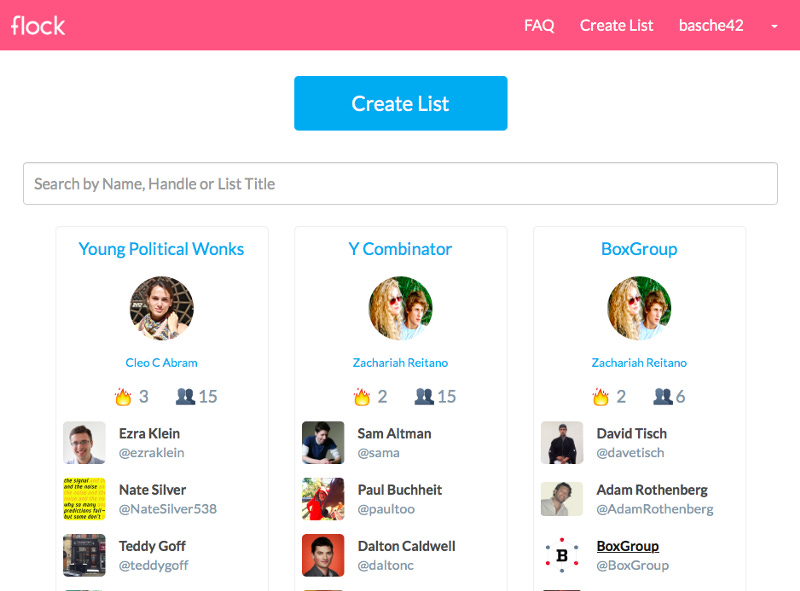Select the name Dalton Caldwell

coord(407,546)
